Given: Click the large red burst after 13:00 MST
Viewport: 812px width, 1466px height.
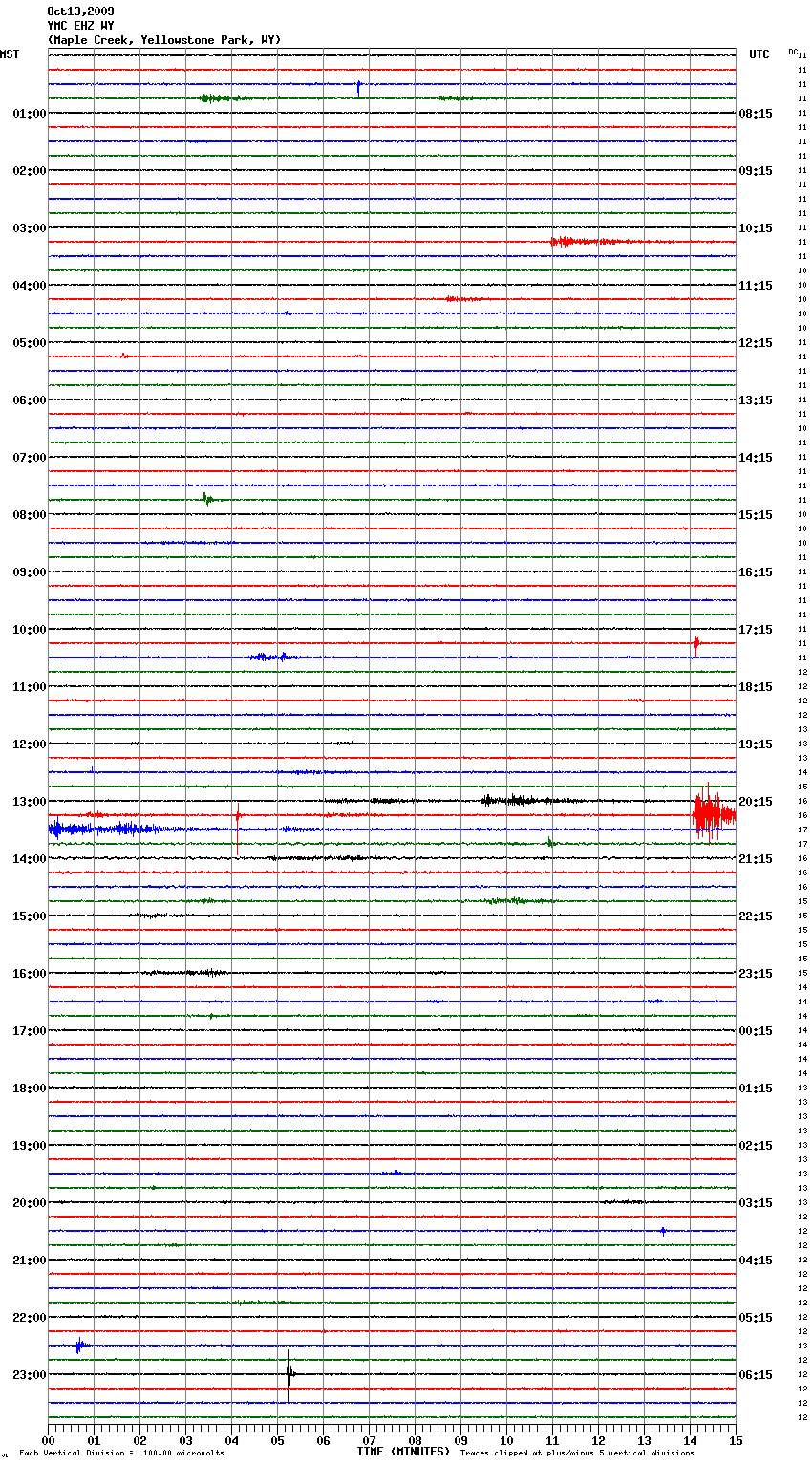Looking at the screenshot, I should tap(713, 815).
